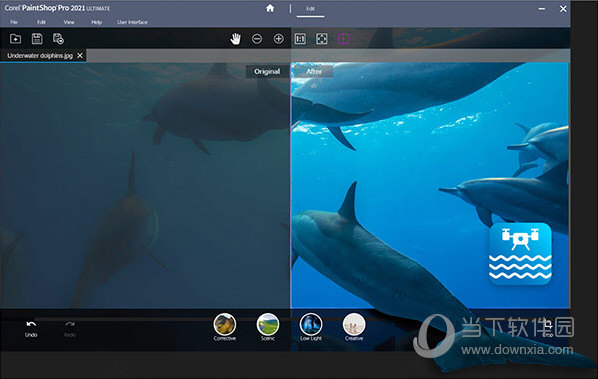598x379 pixels.
Task: Click the Save floppy disk icon
Action: [x=37, y=39]
